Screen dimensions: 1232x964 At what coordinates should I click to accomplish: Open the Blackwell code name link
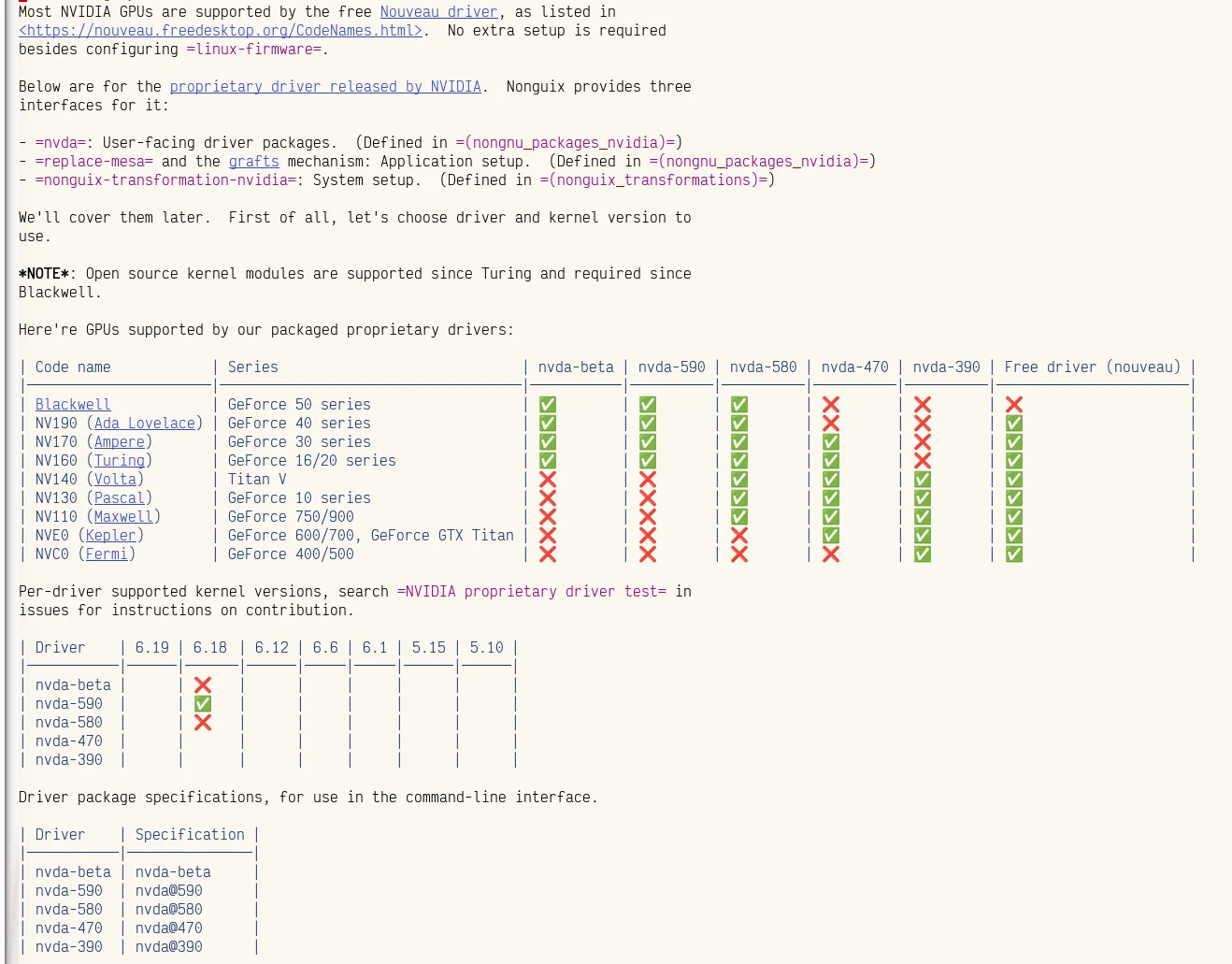73,405
